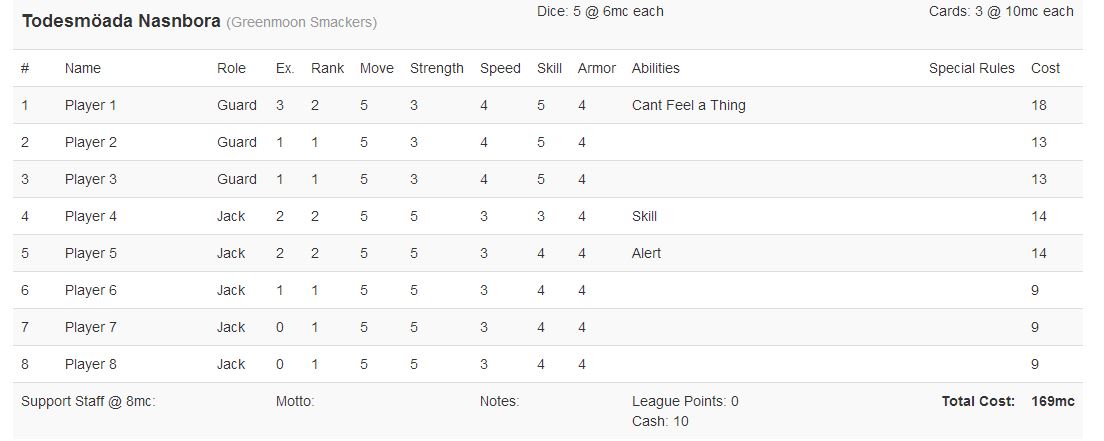Click the 169mc total cost value
This screenshot has width=1104, height=441.
1053,401
